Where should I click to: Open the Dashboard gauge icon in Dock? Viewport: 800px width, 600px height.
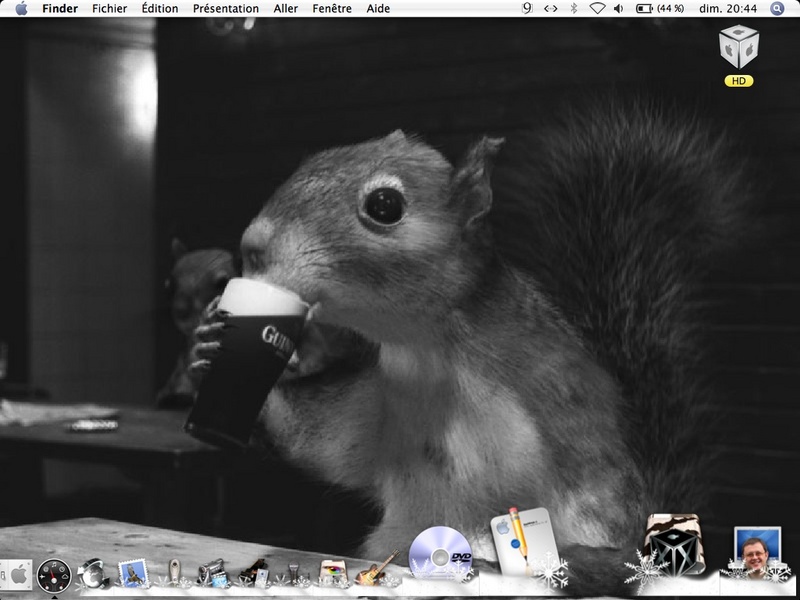pyautogui.click(x=54, y=574)
